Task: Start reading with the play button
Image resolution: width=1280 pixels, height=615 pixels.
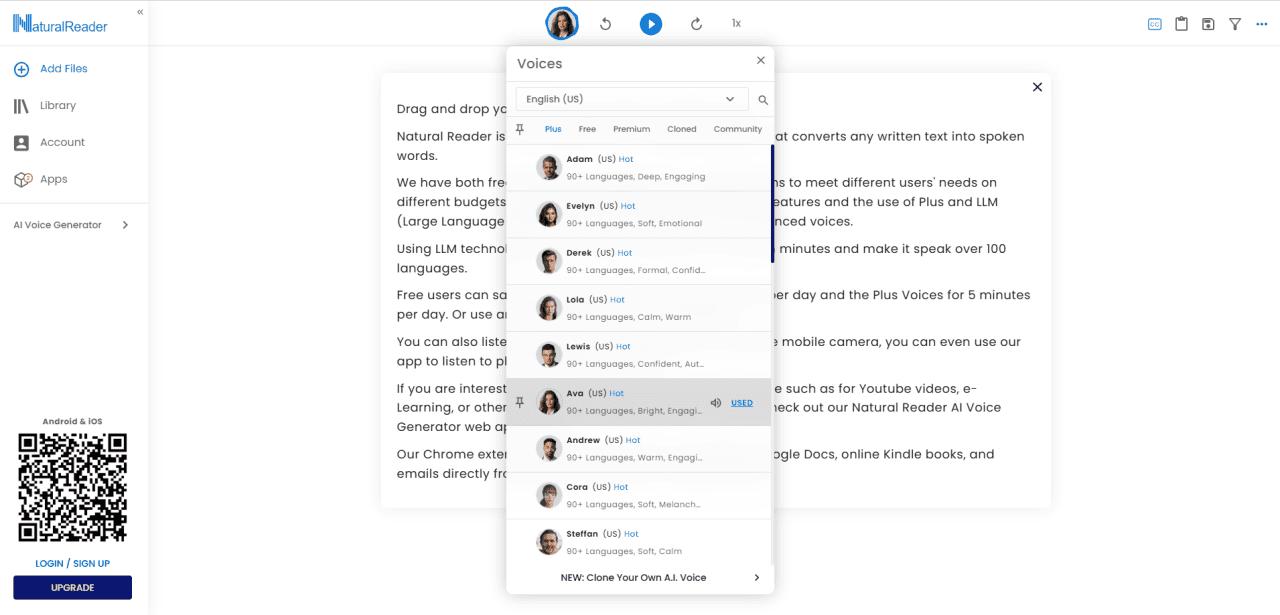Action: point(651,23)
